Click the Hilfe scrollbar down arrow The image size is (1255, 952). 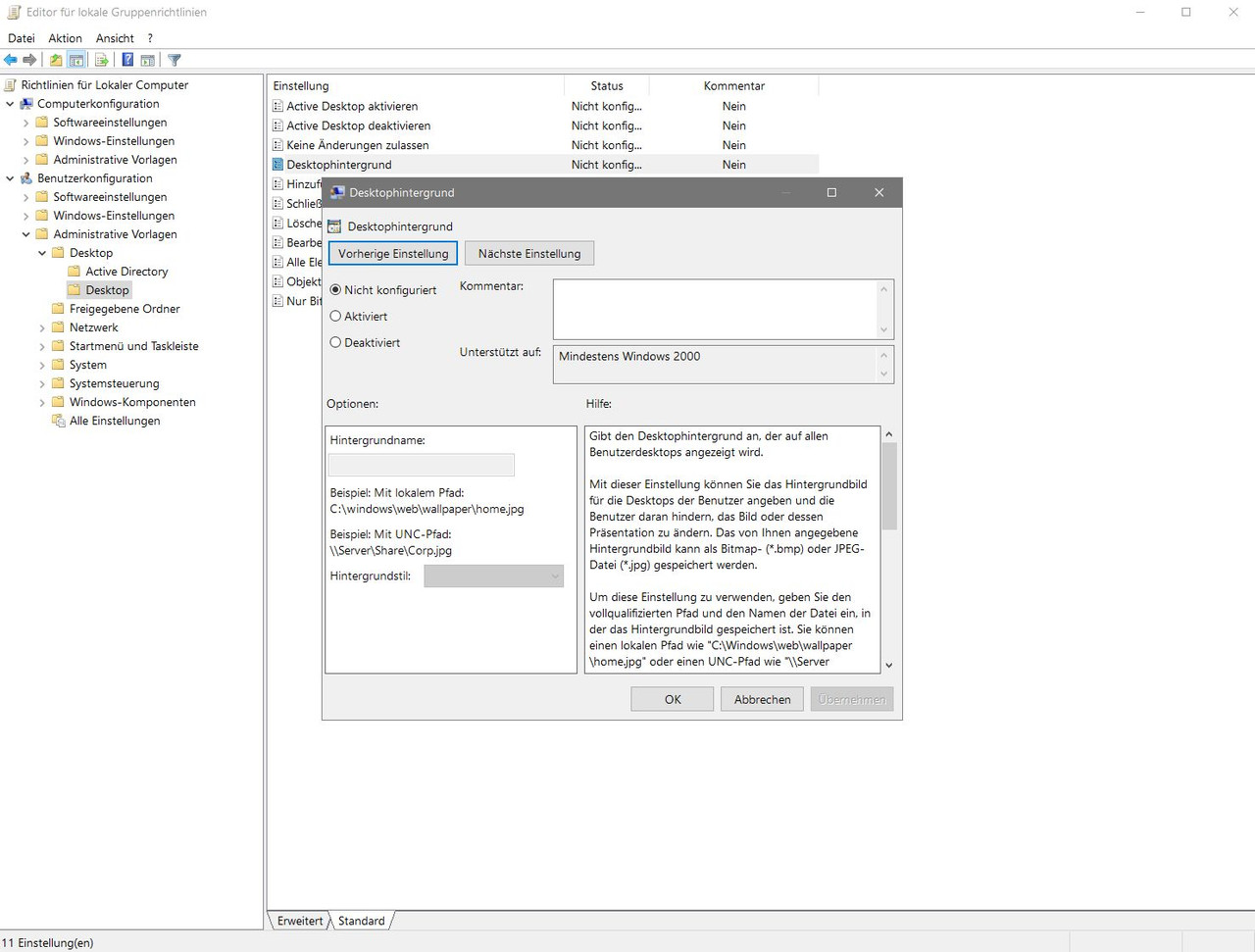coord(889,666)
